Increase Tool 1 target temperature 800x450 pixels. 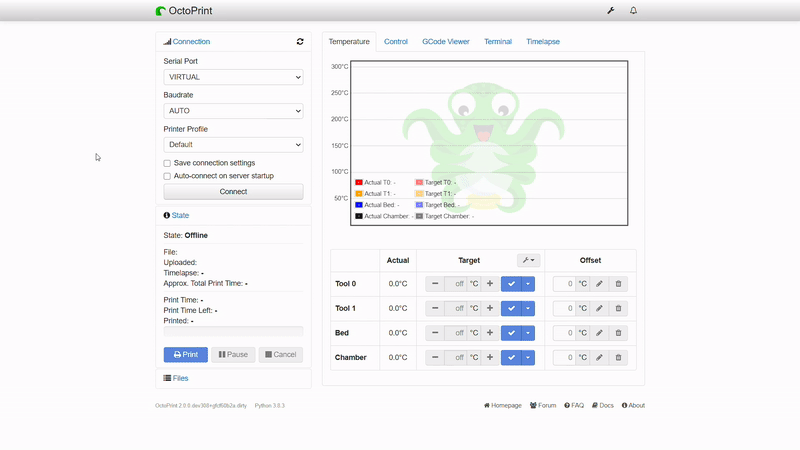click(490, 308)
